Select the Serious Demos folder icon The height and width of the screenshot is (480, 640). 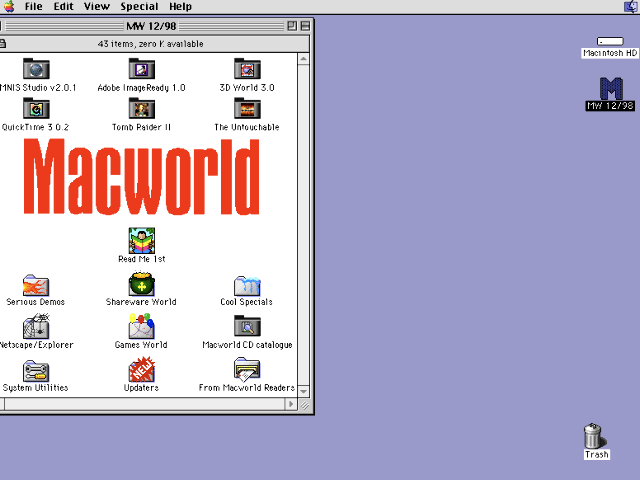pyautogui.click(x=36, y=285)
